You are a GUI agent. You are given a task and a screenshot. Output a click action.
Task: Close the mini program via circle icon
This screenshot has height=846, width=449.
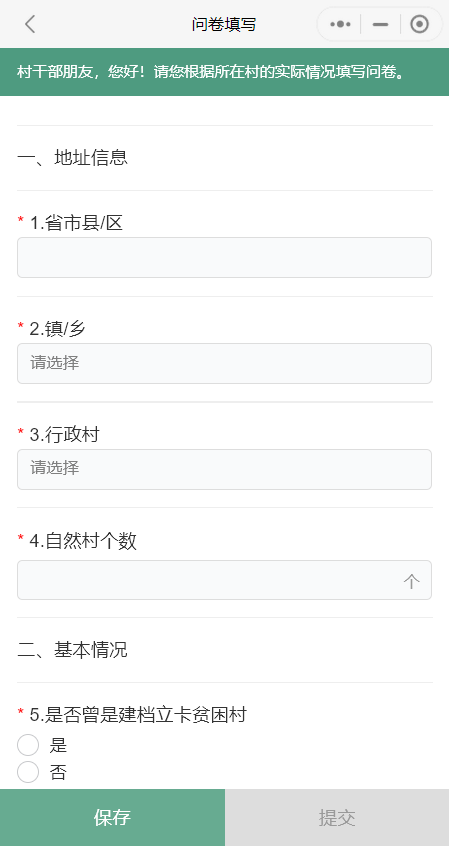click(x=419, y=24)
